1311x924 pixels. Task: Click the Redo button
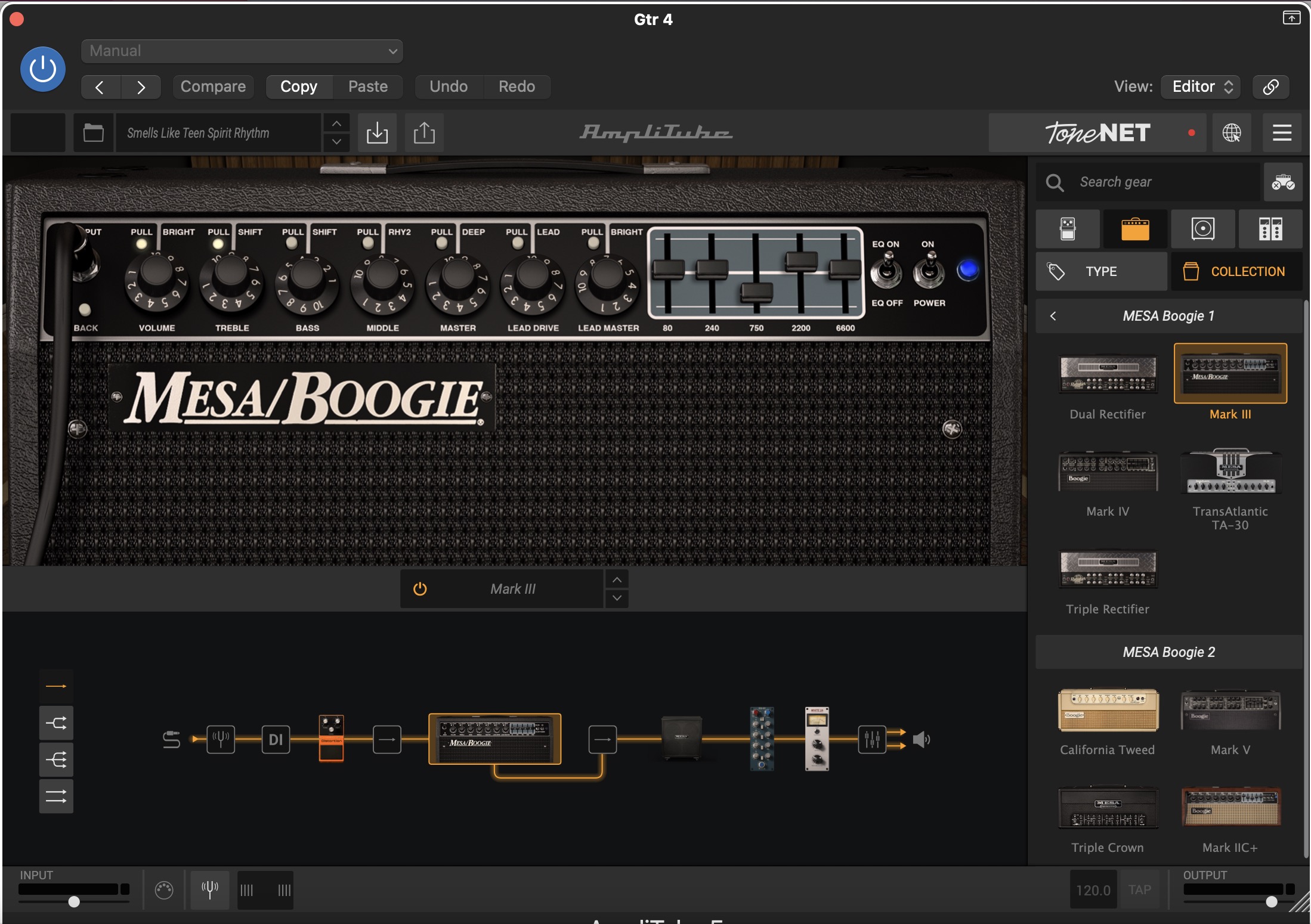click(x=517, y=87)
